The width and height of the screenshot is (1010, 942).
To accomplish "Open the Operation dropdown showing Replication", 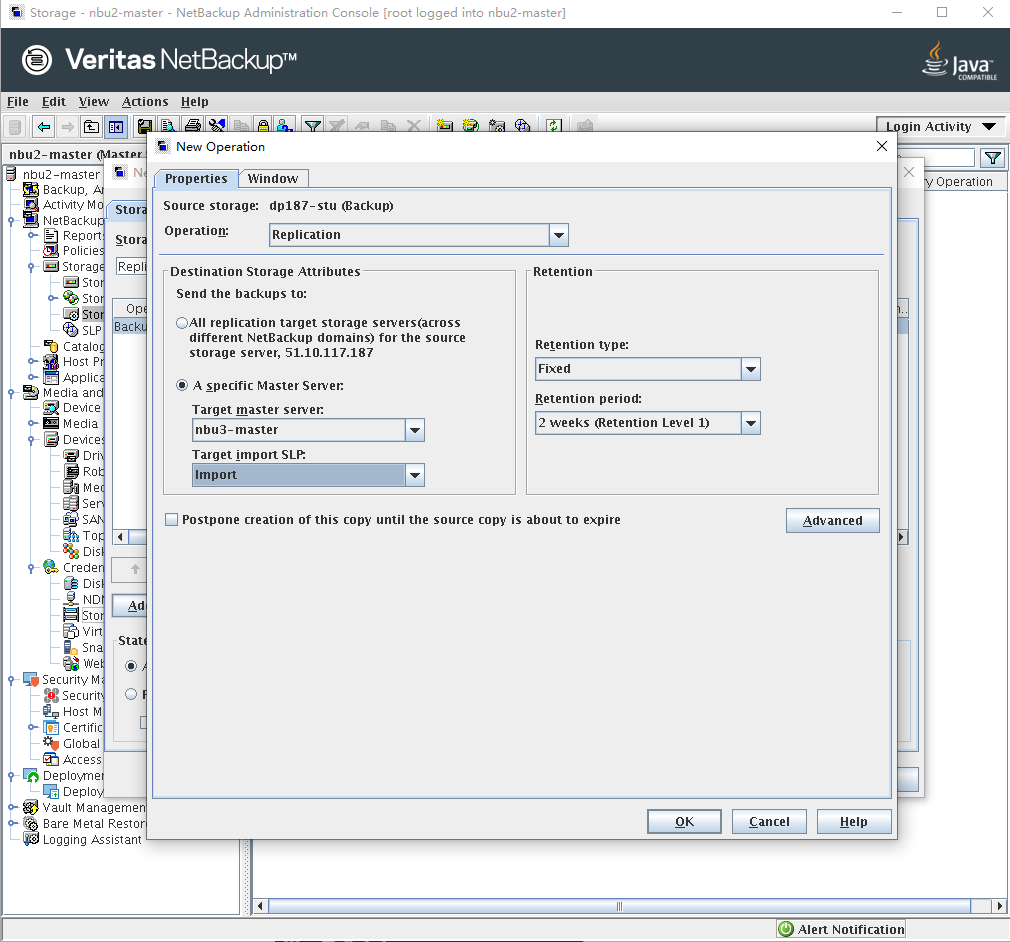I will point(558,235).
